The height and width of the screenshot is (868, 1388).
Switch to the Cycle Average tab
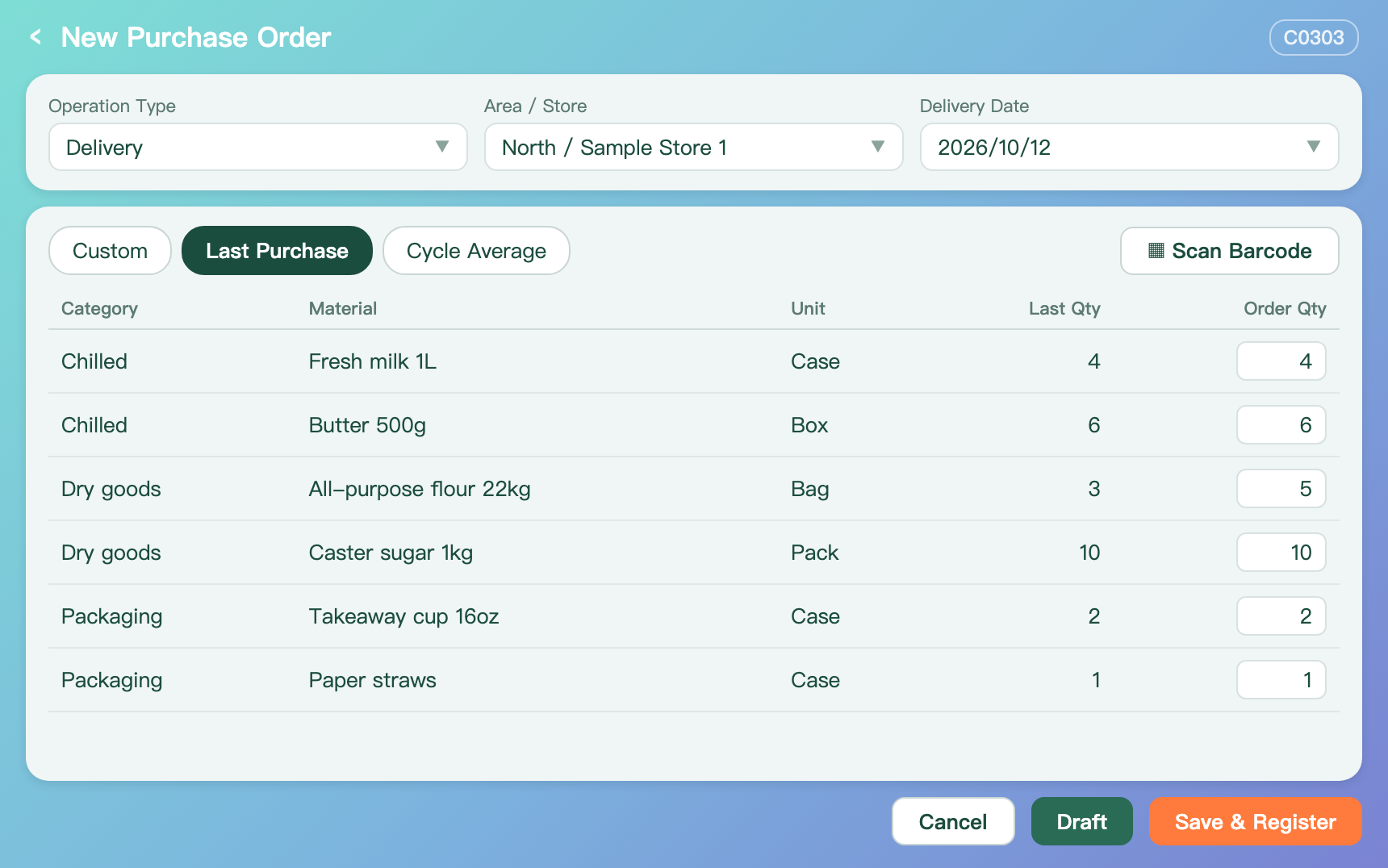click(476, 251)
